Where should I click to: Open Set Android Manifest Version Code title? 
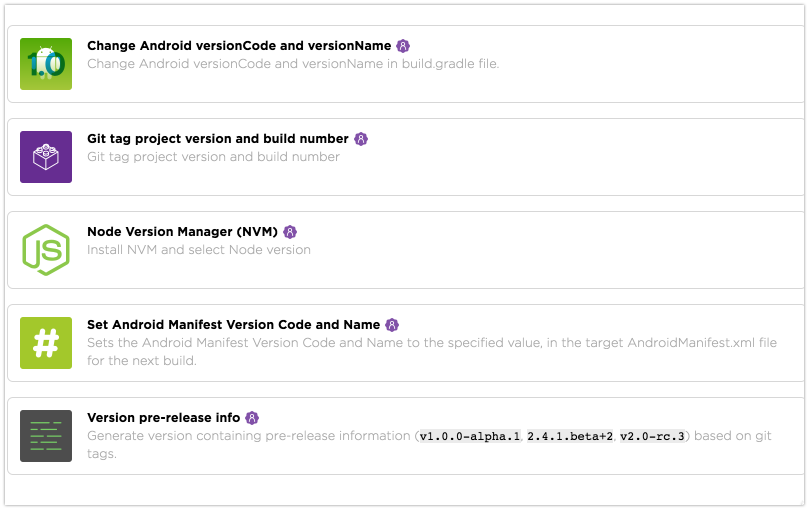click(x=233, y=325)
